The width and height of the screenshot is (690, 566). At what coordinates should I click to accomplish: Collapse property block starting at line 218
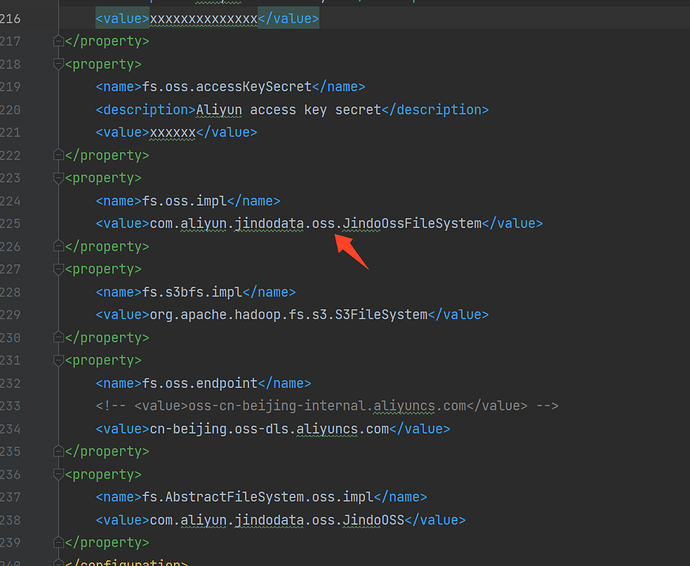58,64
